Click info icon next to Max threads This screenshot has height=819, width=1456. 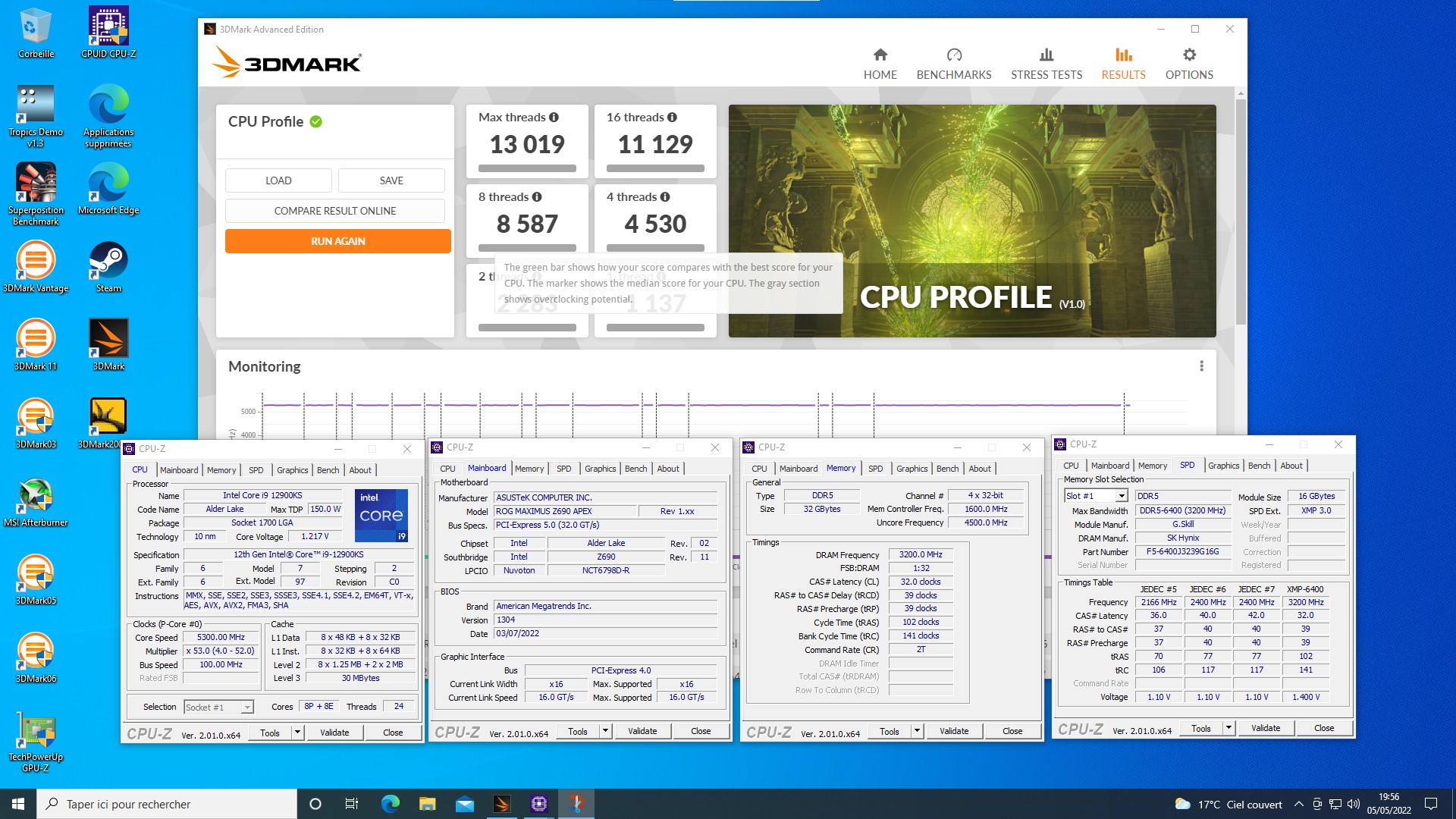(554, 118)
